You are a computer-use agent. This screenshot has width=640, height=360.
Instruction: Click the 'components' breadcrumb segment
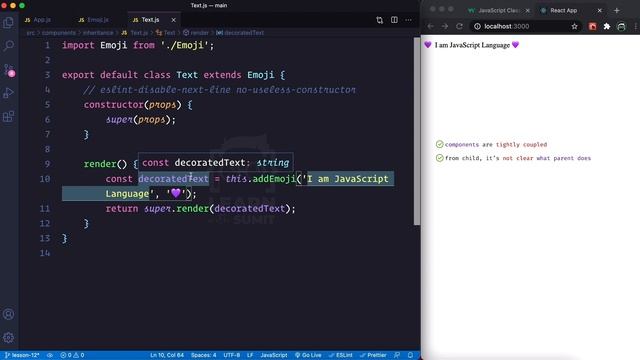(59, 33)
